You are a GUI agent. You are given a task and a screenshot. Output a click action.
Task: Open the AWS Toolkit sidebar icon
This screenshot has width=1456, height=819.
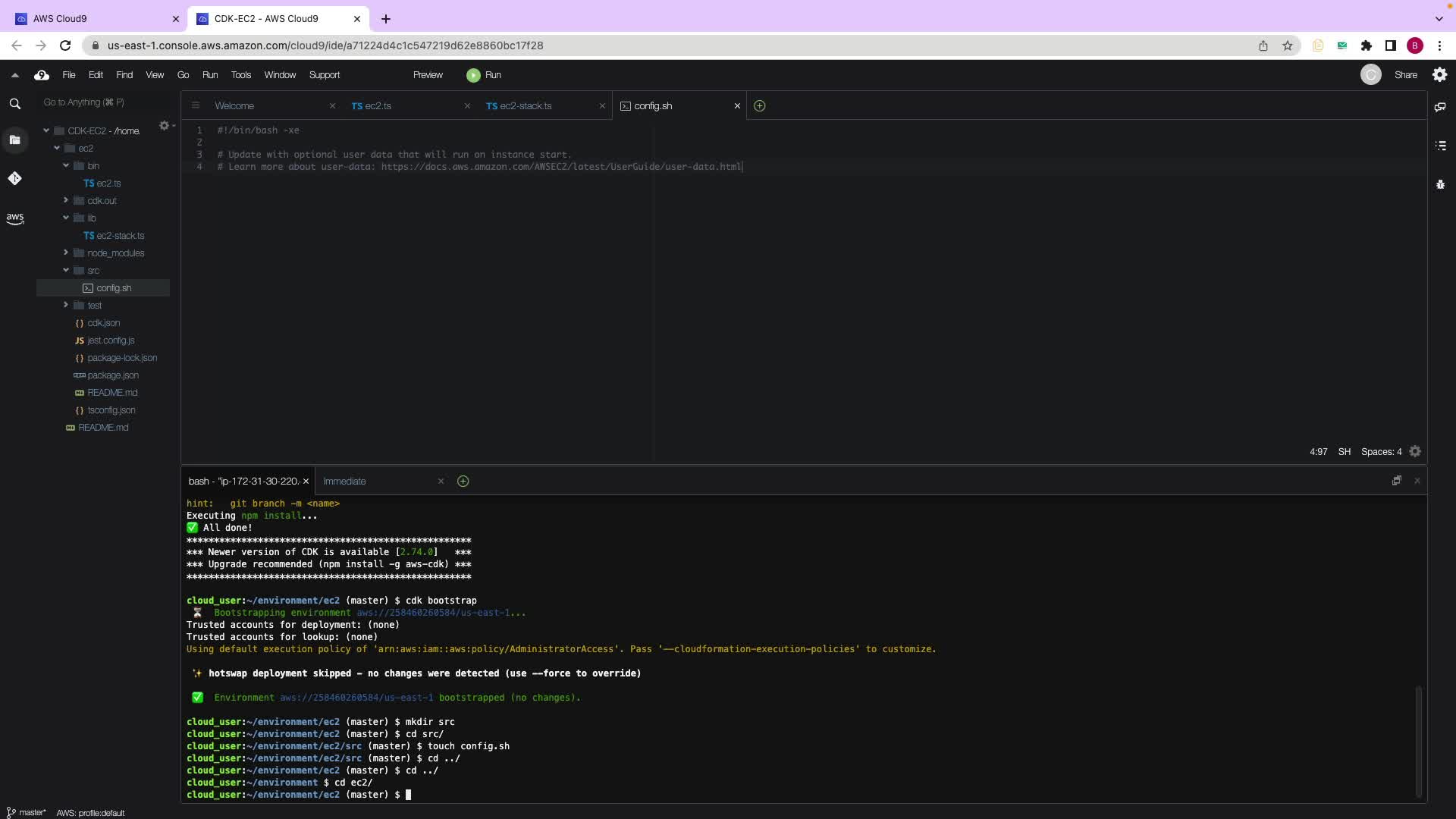[14, 218]
